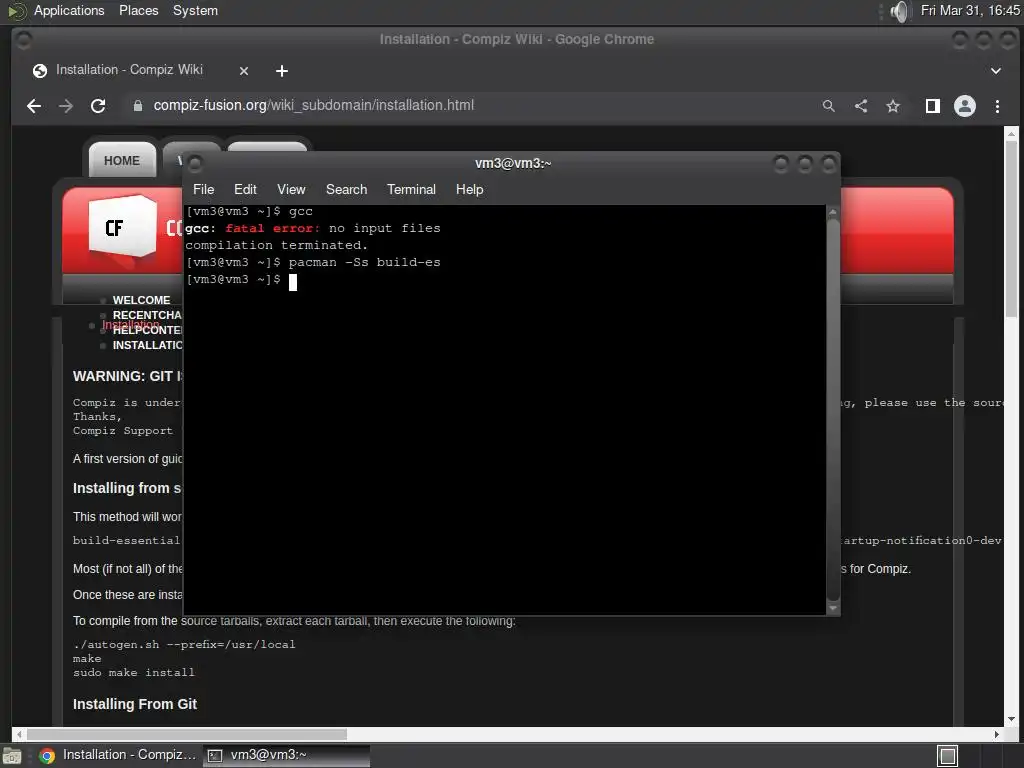Viewport: 1024px width, 768px height.
Task: Click the CF Compiz Fusion logo
Action: pyautogui.click(x=123, y=226)
